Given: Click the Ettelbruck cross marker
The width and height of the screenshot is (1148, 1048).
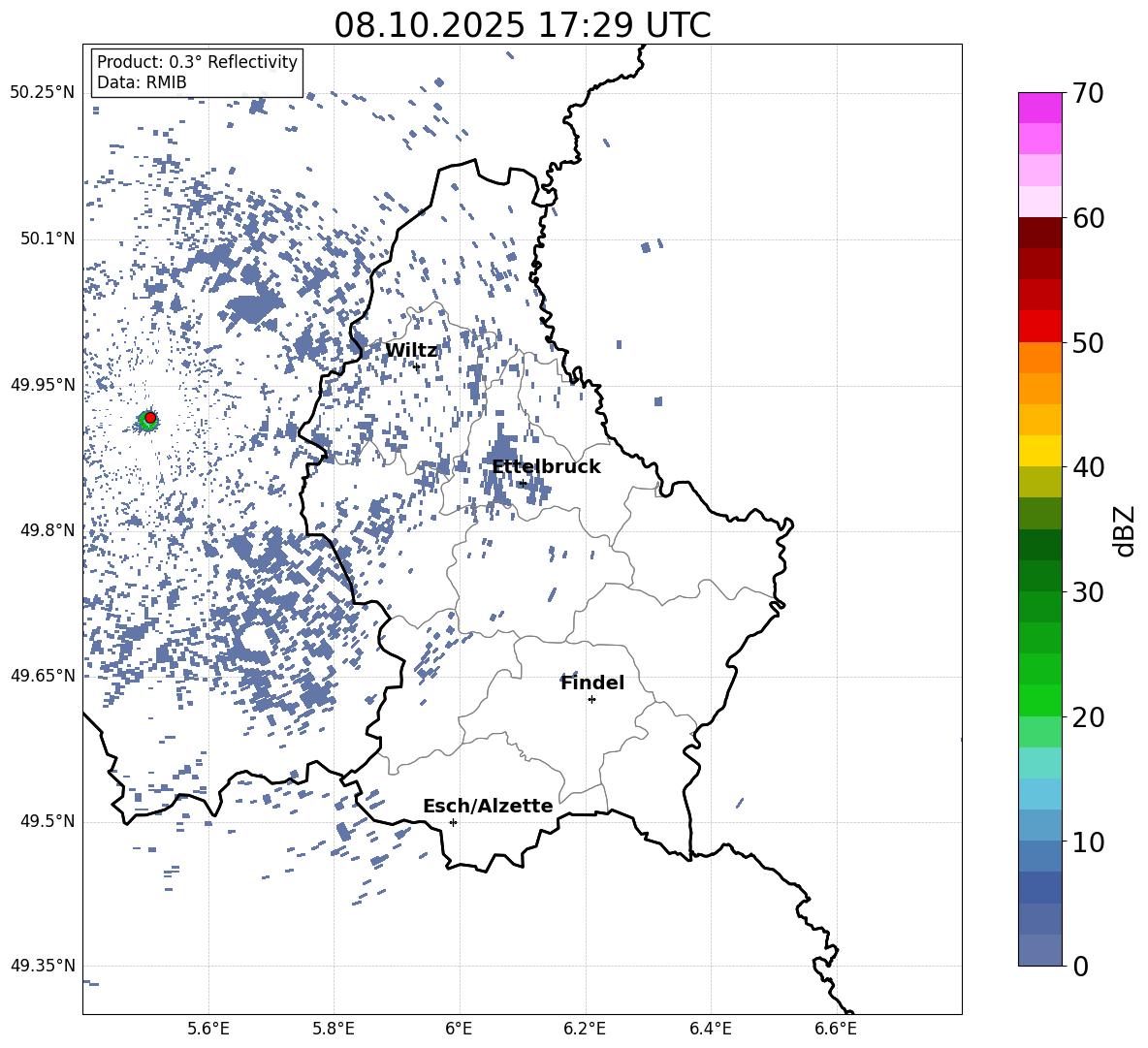Looking at the screenshot, I should (523, 483).
